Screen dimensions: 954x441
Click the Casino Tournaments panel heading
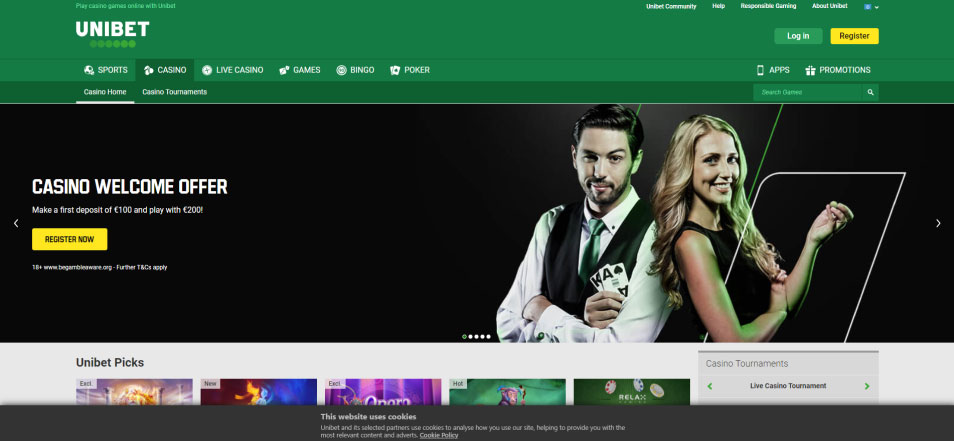747,364
